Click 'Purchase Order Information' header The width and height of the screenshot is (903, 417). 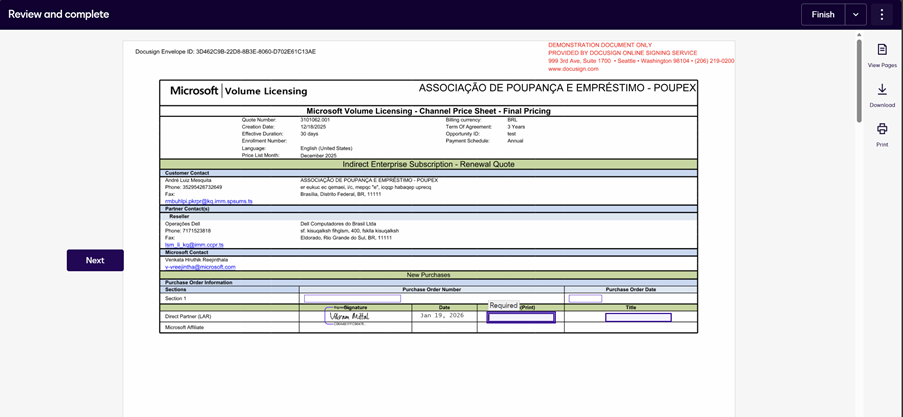tap(199, 283)
